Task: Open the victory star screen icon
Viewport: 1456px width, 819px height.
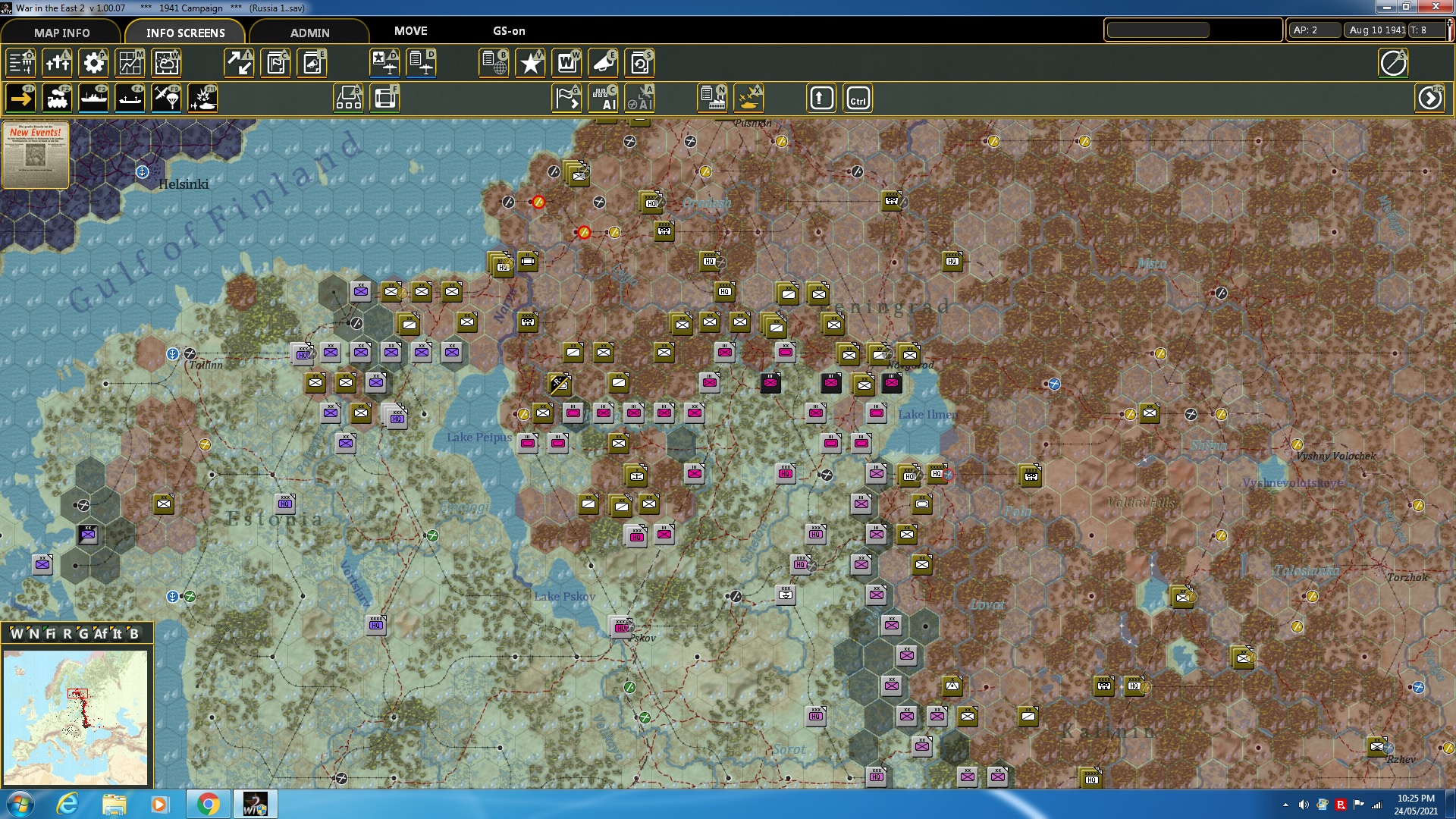Action: [x=530, y=63]
